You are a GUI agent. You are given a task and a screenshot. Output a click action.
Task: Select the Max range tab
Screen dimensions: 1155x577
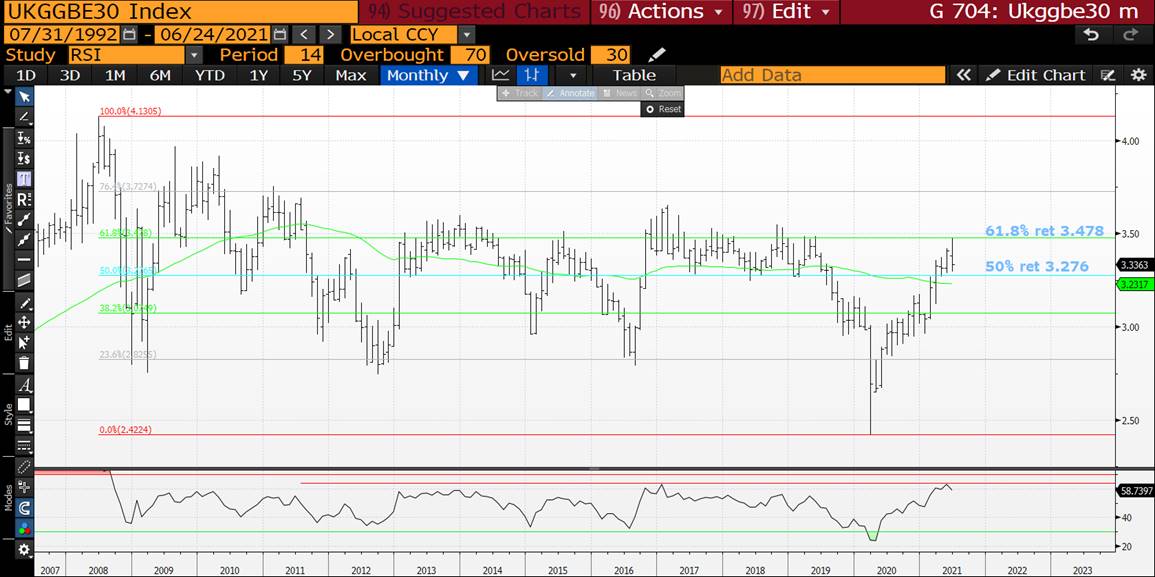[x=351, y=75]
